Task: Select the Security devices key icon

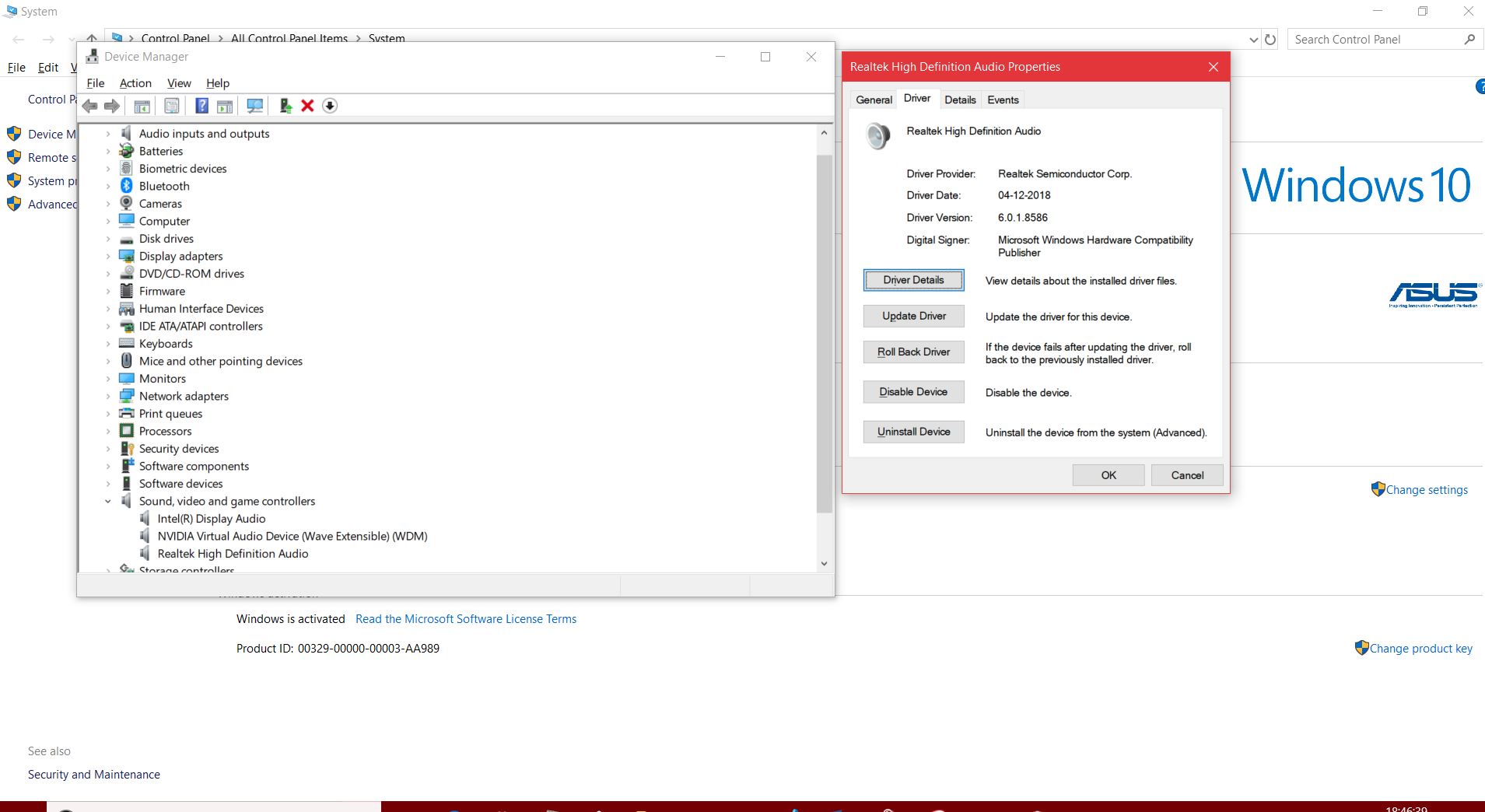Action: [x=127, y=449]
